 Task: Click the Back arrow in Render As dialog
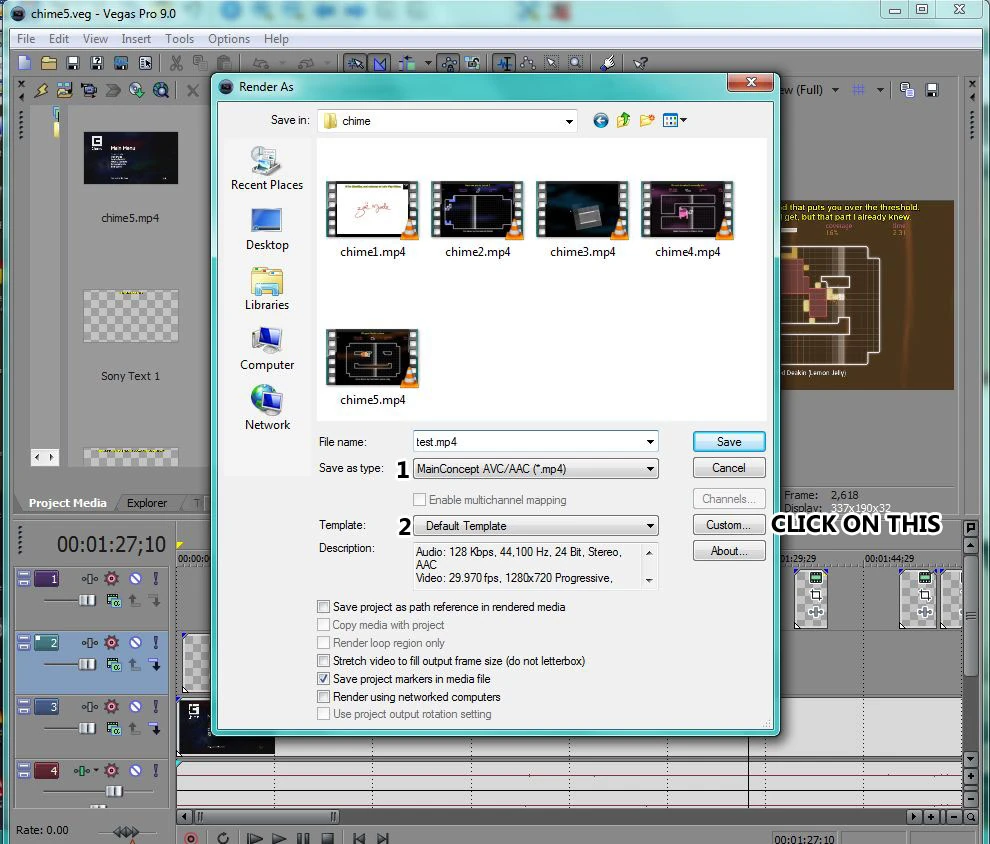[600, 121]
